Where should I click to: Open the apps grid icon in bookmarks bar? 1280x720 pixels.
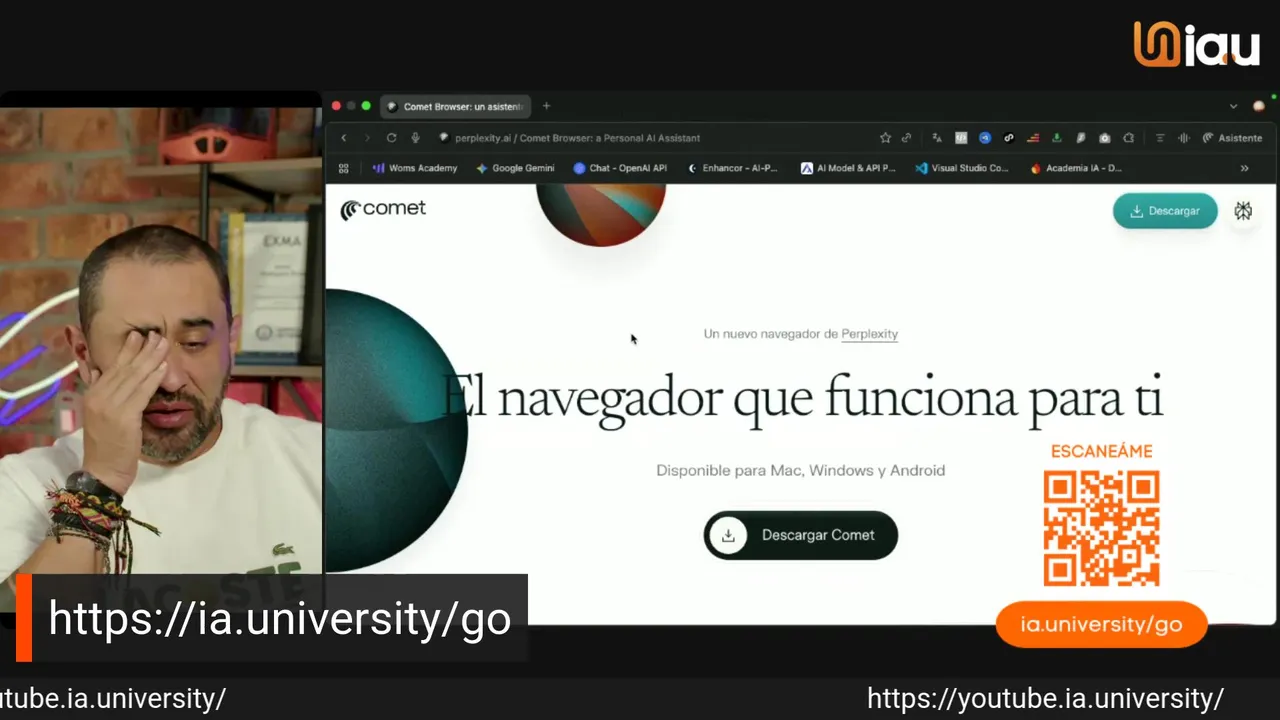344,168
